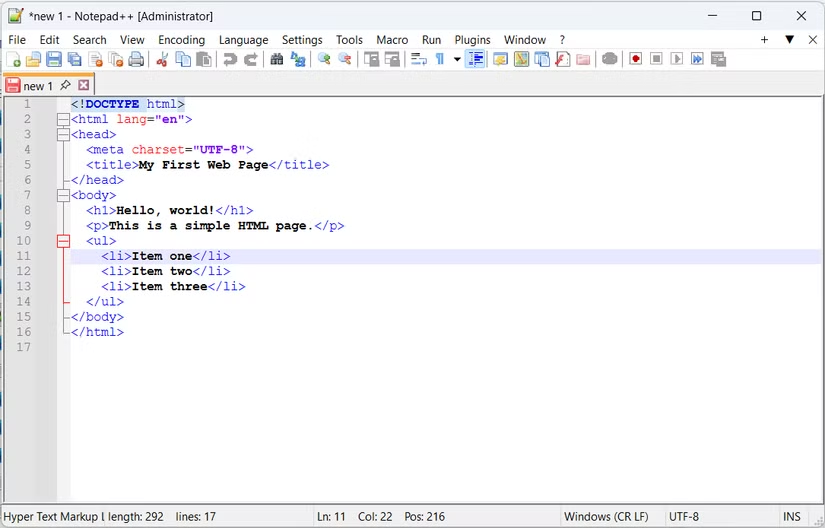The height and width of the screenshot is (528, 825).
Task: Pin the 'new 1' tab with pin icon
Action: coord(66,86)
